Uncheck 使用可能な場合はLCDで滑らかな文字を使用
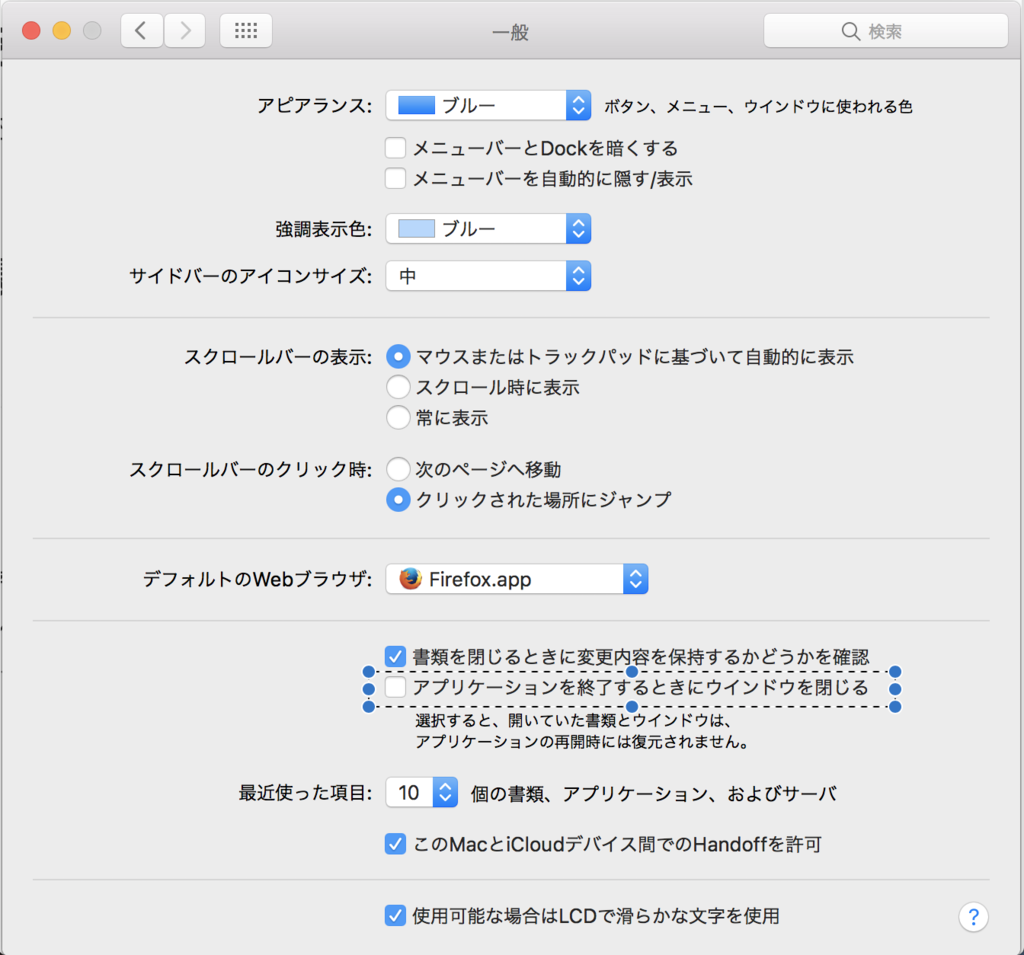The image size is (1024, 955). [x=395, y=916]
